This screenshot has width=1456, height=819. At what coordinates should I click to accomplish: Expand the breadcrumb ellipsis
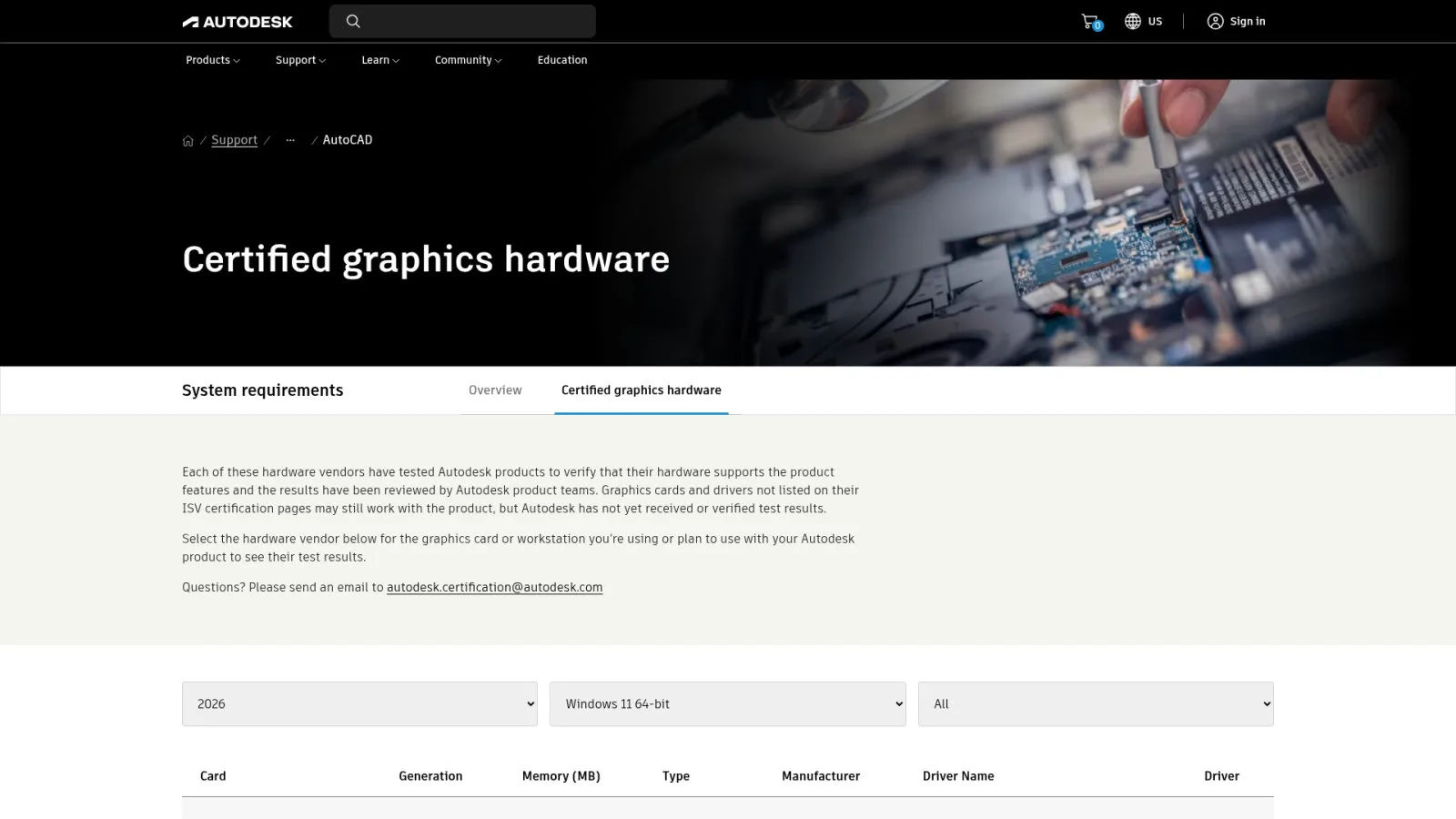(290, 140)
